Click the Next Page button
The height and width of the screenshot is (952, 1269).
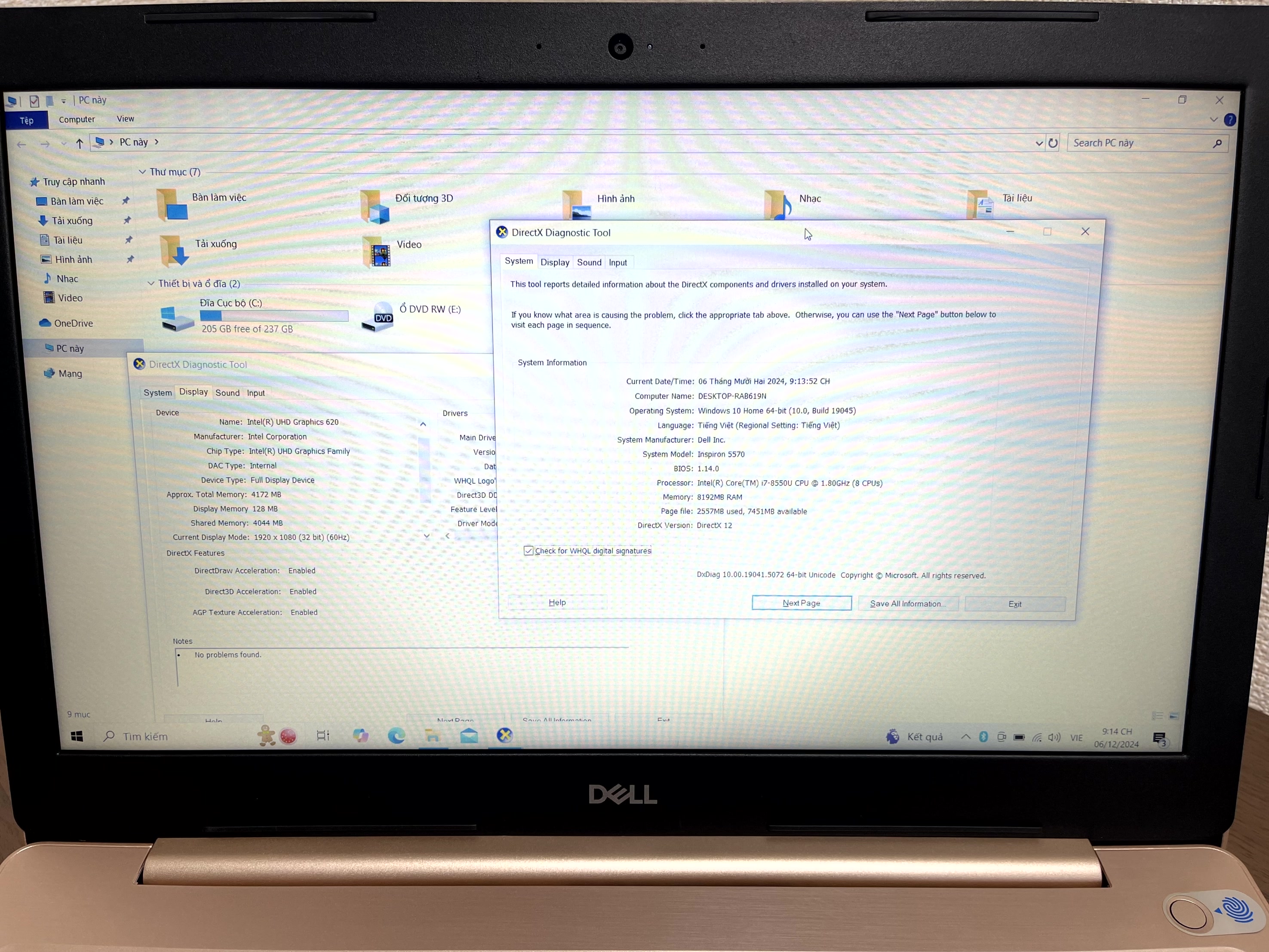802,603
